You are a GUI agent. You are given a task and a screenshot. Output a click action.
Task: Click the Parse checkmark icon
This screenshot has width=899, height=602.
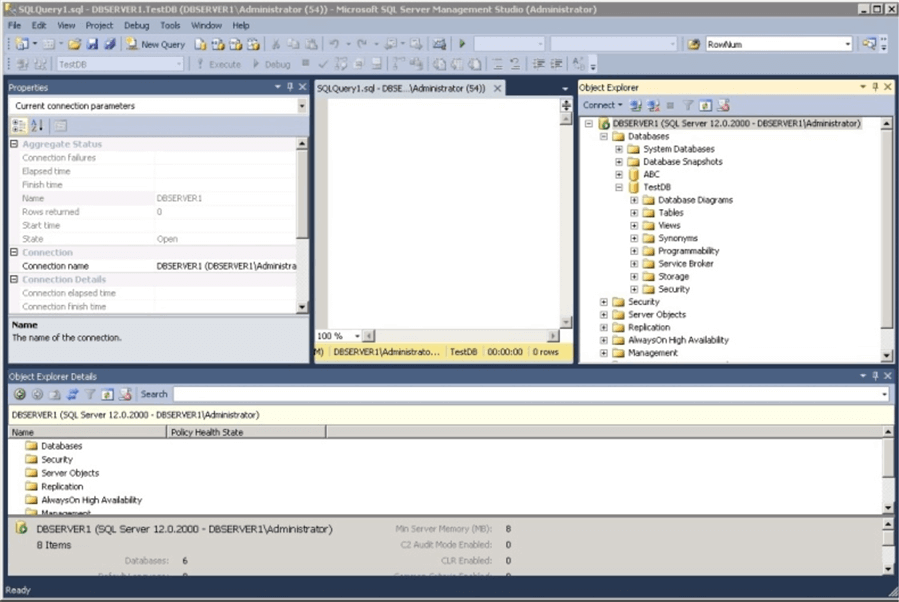click(323, 64)
